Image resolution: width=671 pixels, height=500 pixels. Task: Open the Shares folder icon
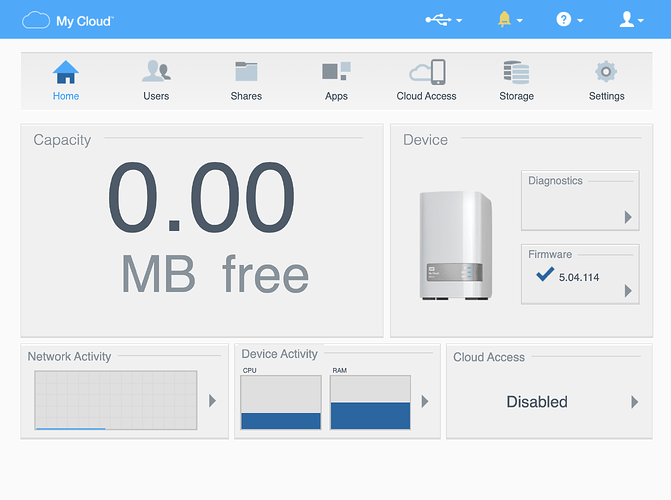(x=246, y=71)
